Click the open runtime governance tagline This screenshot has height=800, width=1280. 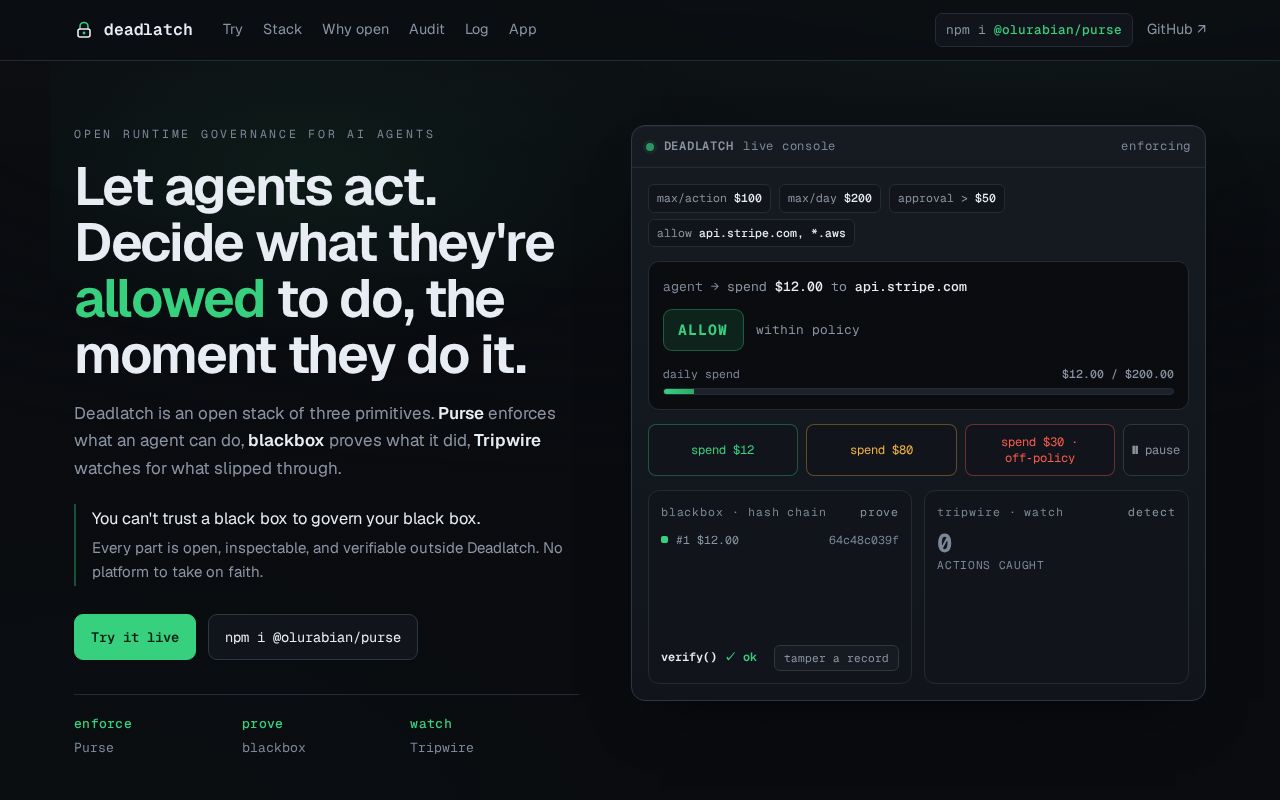(x=255, y=134)
